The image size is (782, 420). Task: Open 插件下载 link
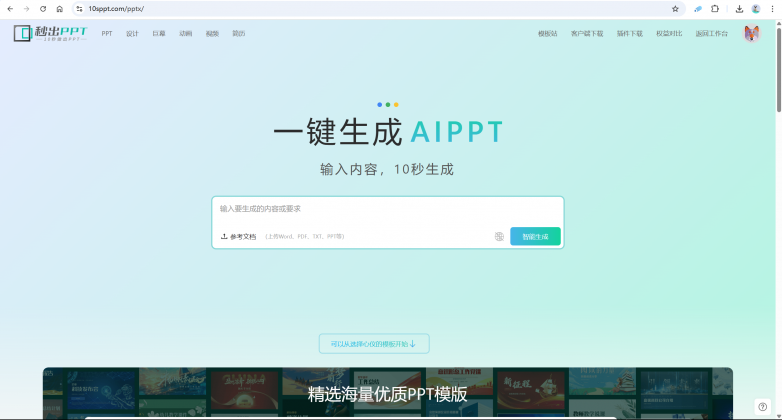coord(629,33)
